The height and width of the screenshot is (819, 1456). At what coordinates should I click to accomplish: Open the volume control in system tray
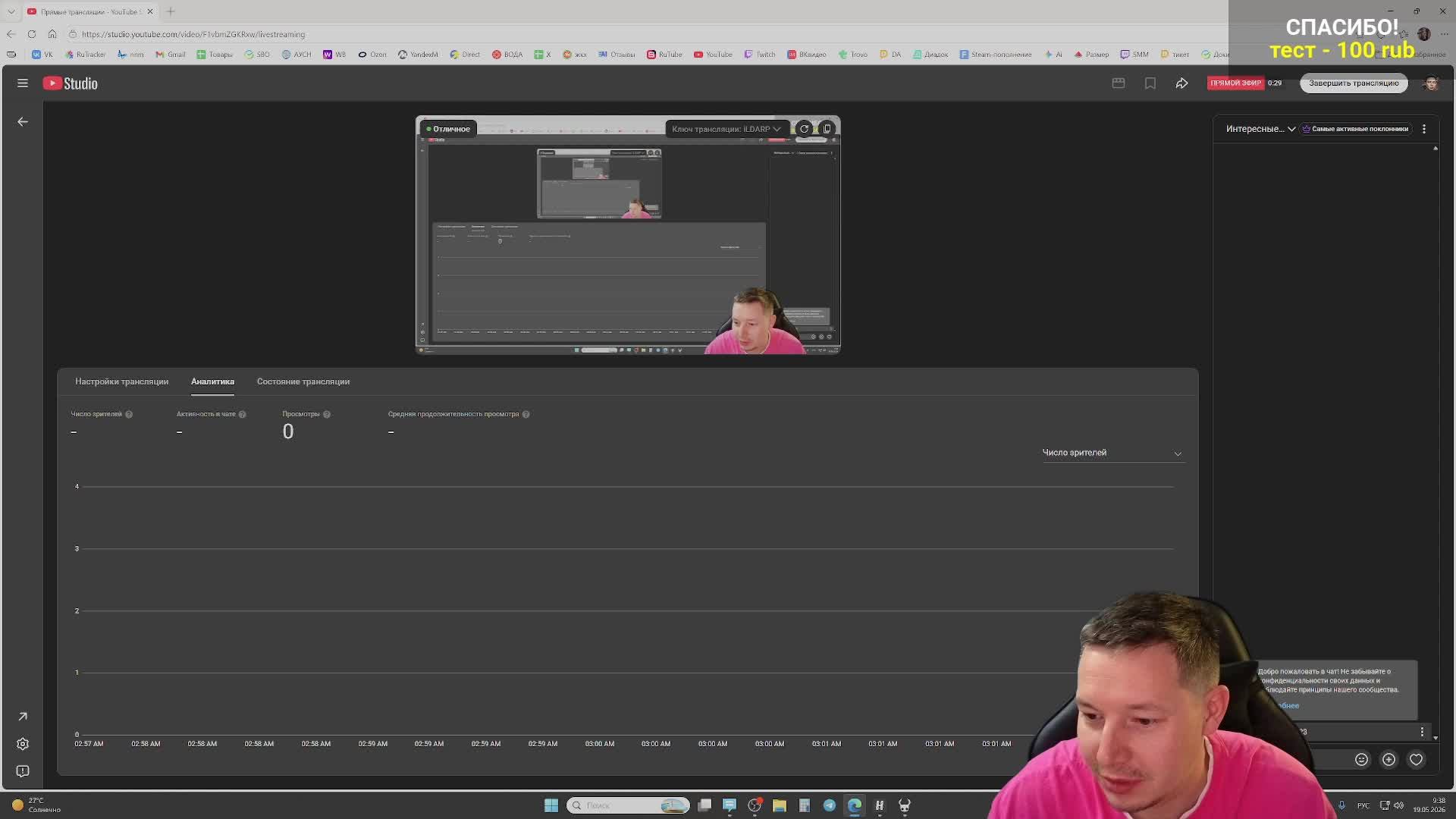pos(1399,805)
